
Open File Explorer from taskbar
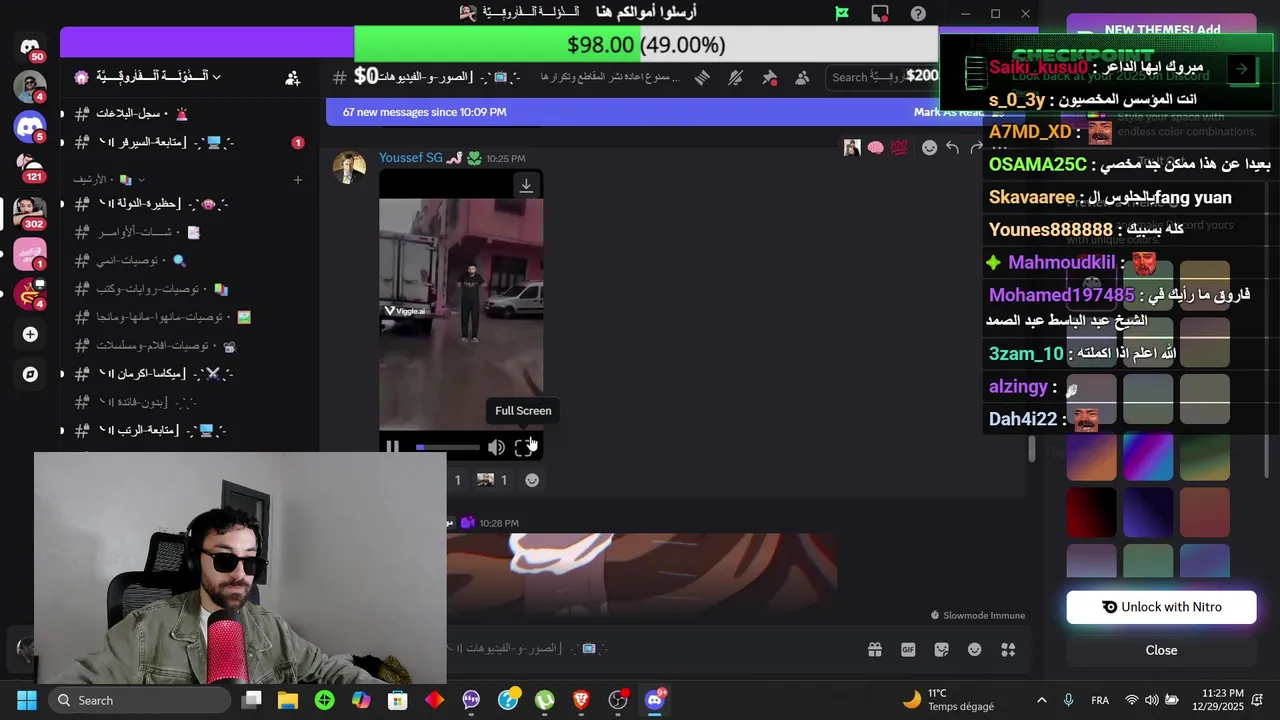click(288, 700)
